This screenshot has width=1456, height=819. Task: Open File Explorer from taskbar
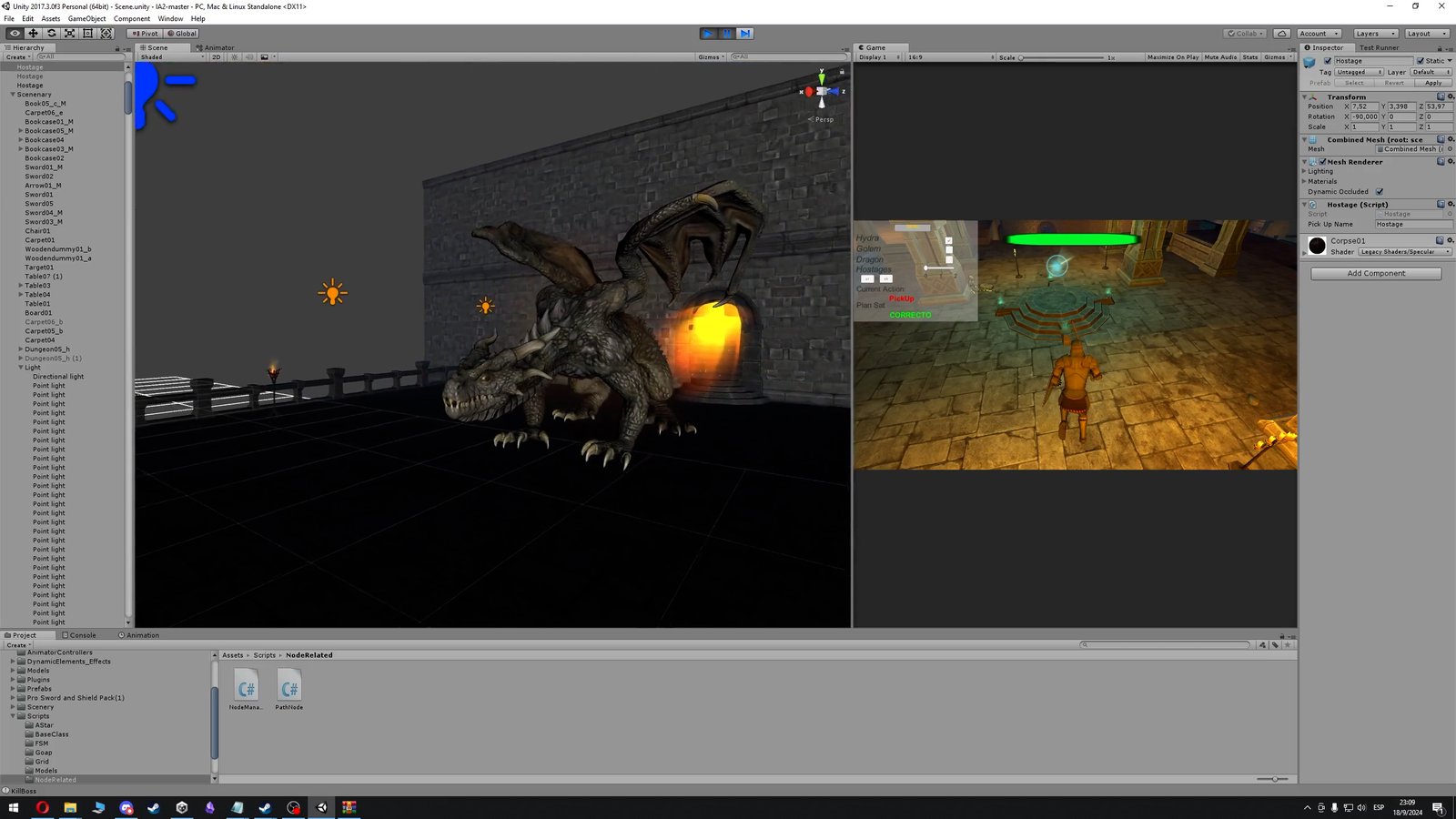click(70, 807)
